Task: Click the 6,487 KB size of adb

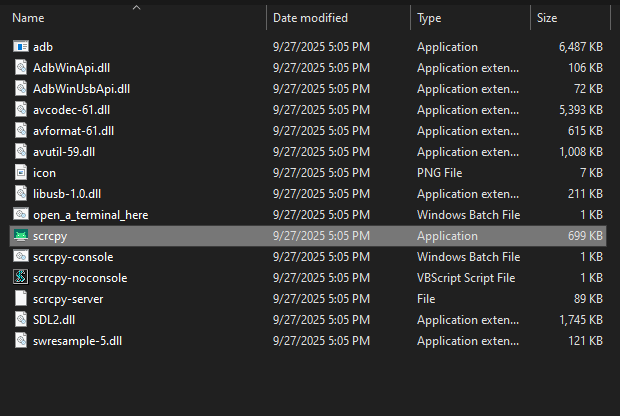Action: [x=580, y=47]
